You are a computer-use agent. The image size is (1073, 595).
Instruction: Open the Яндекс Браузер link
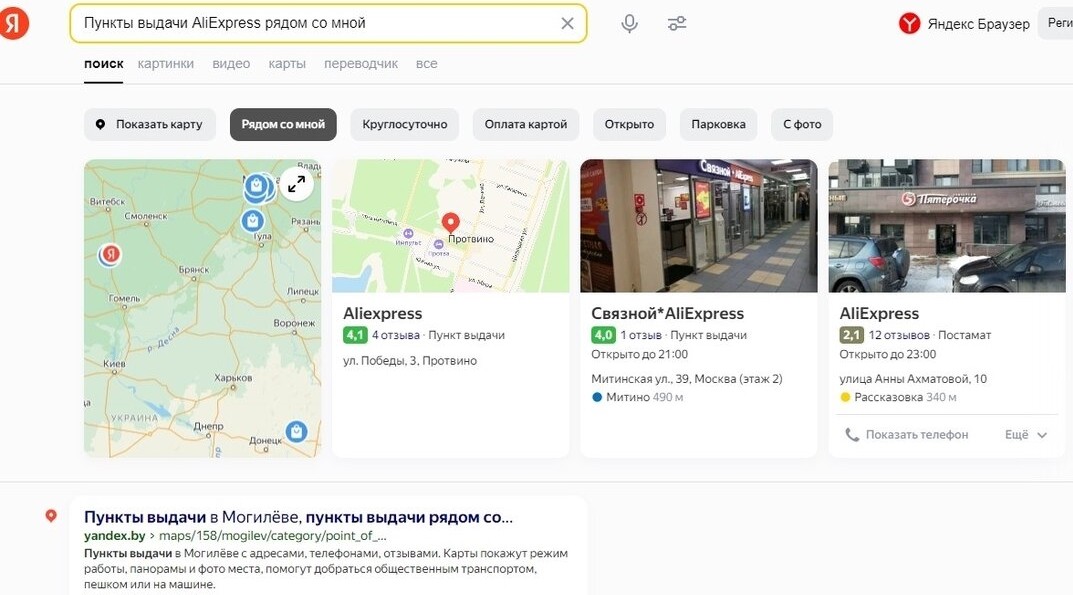[979, 24]
